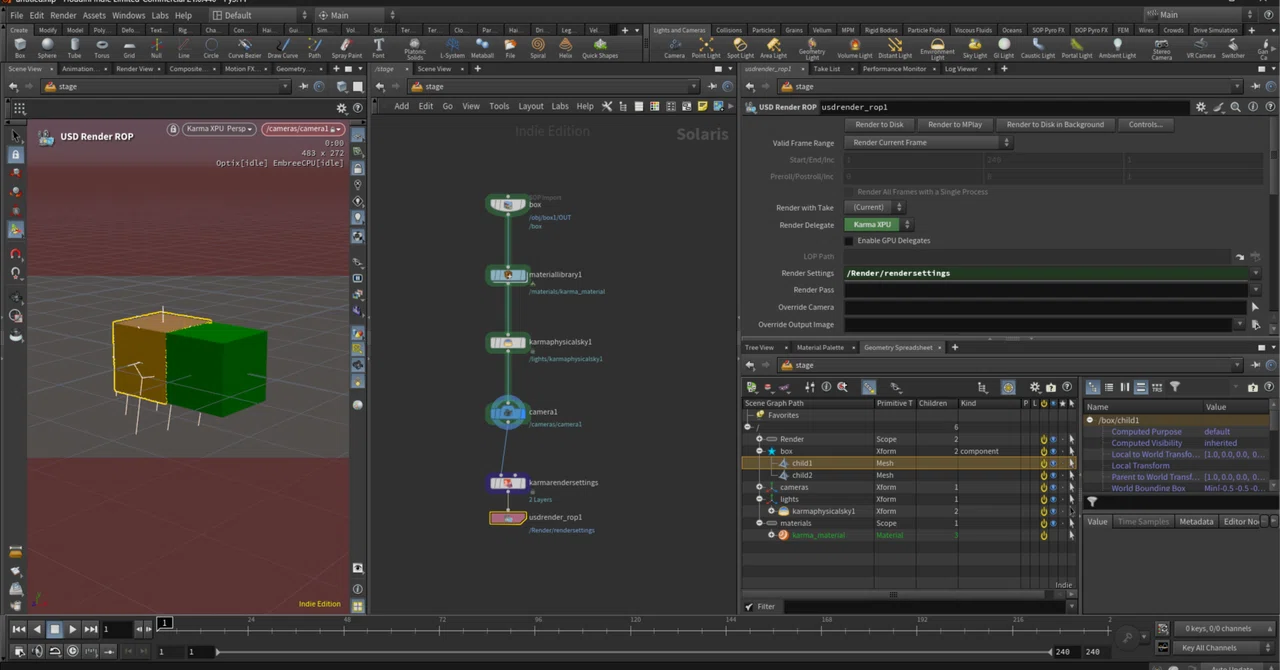1280x670 pixels.
Task: Add a Point Light from the shelf
Action: pos(705,47)
